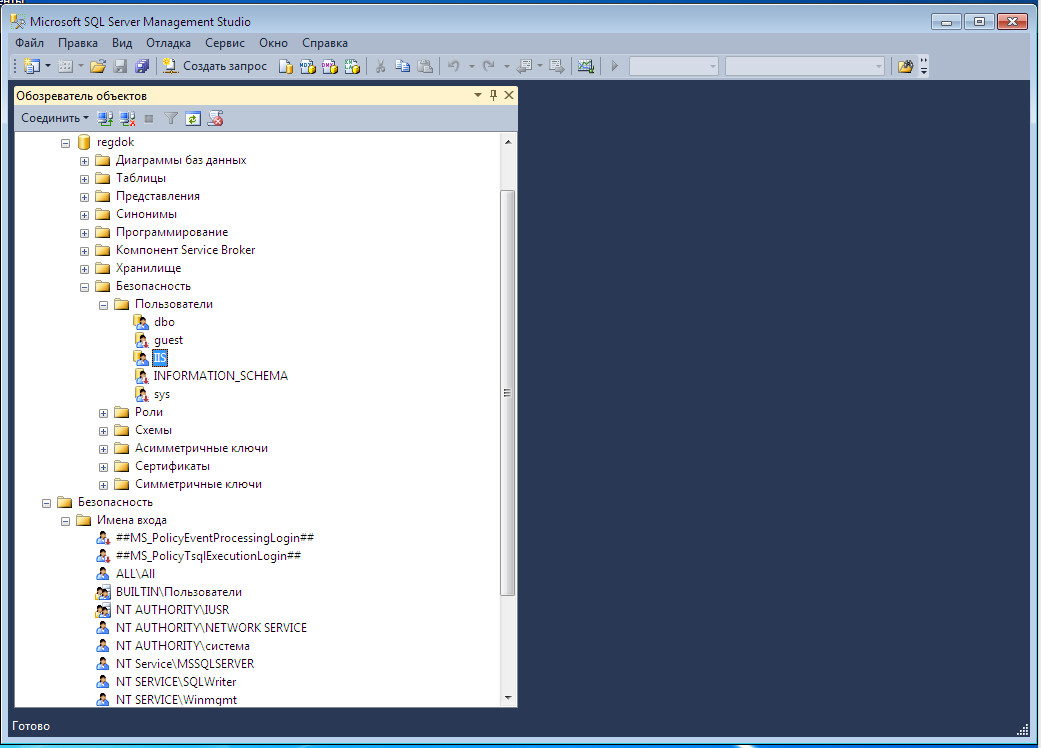The image size is (1041, 748).
Task: Open the Окно menu
Action: pyautogui.click(x=274, y=43)
